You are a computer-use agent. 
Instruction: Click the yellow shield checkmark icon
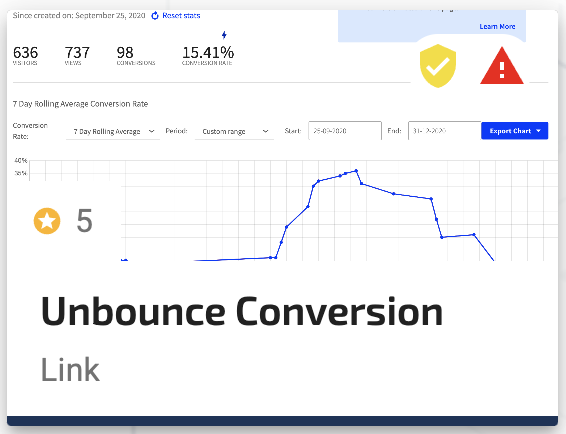coord(438,66)
